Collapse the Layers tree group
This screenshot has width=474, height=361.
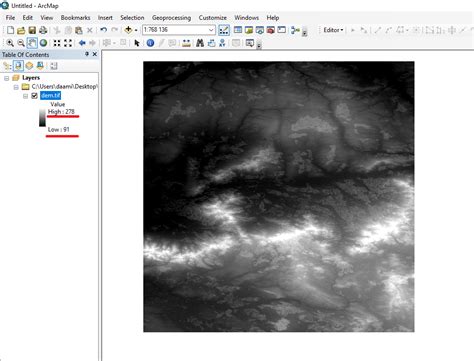pos(6,78)
